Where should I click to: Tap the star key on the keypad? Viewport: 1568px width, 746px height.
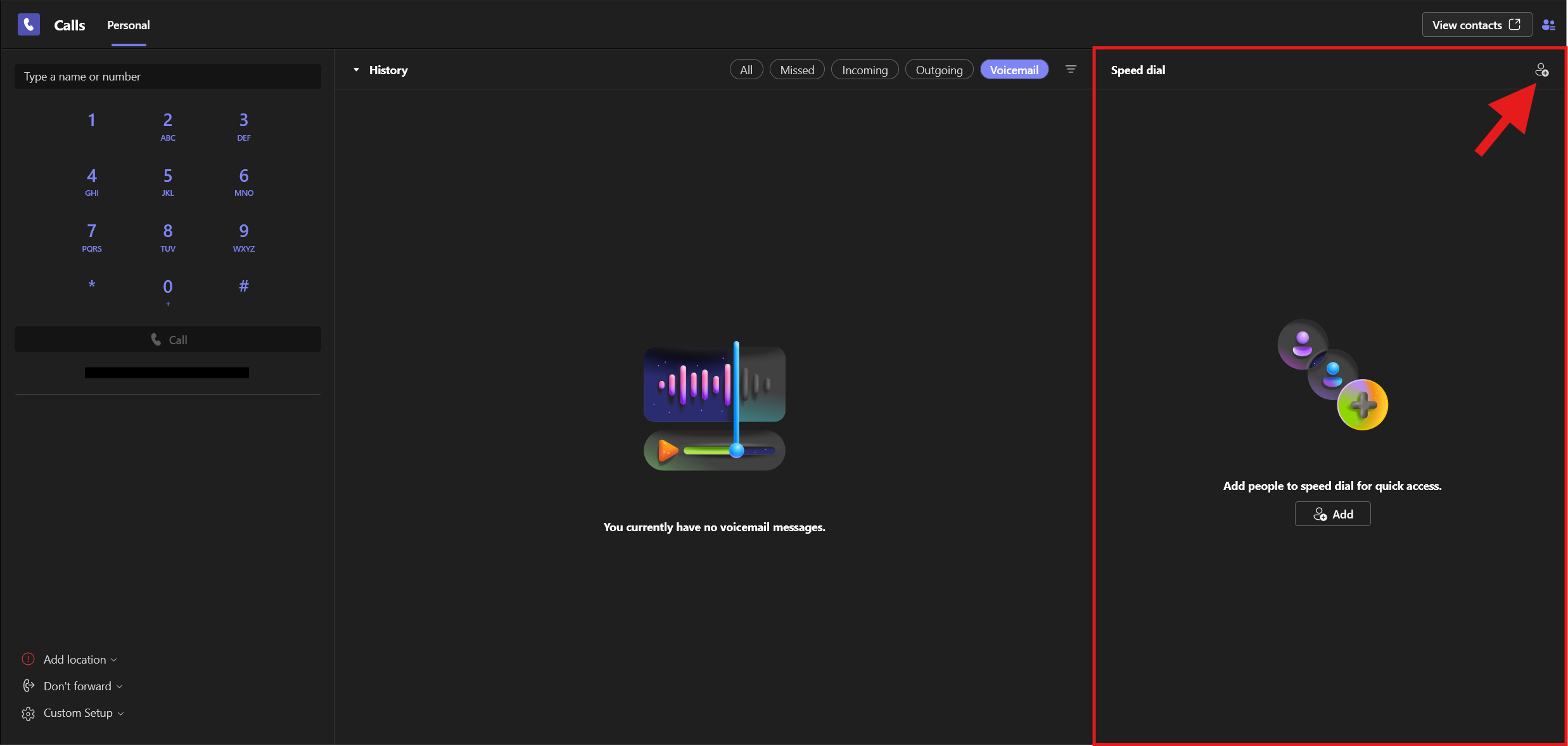pyautogui.click(x=92, y=286)
